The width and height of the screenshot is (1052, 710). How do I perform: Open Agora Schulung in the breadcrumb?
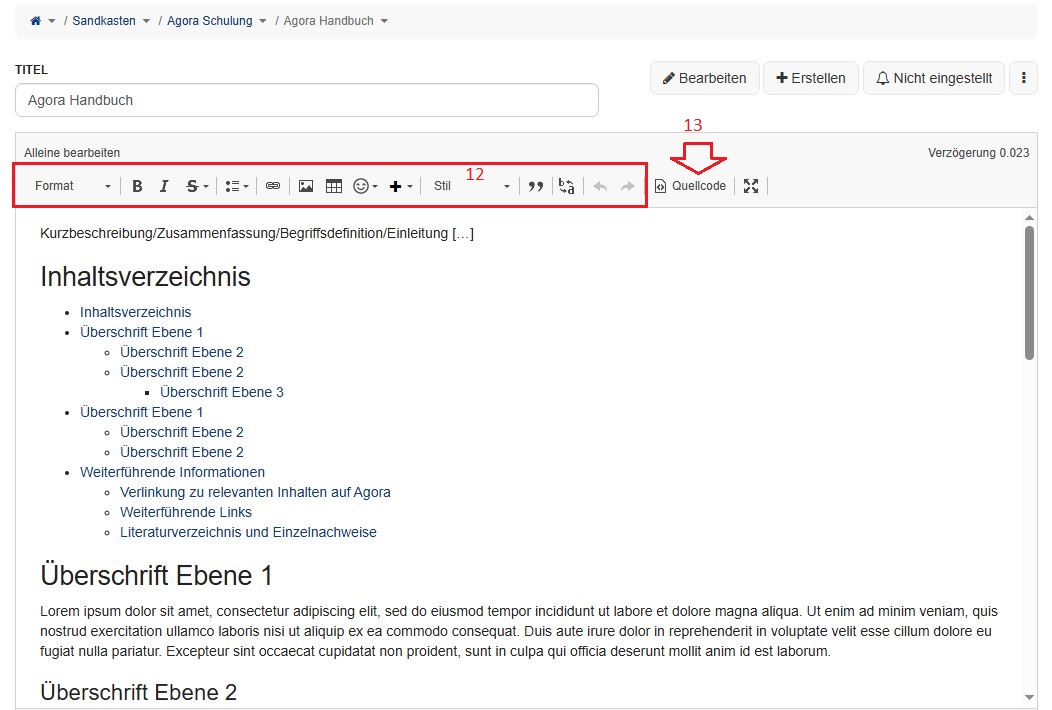[210, 21]
